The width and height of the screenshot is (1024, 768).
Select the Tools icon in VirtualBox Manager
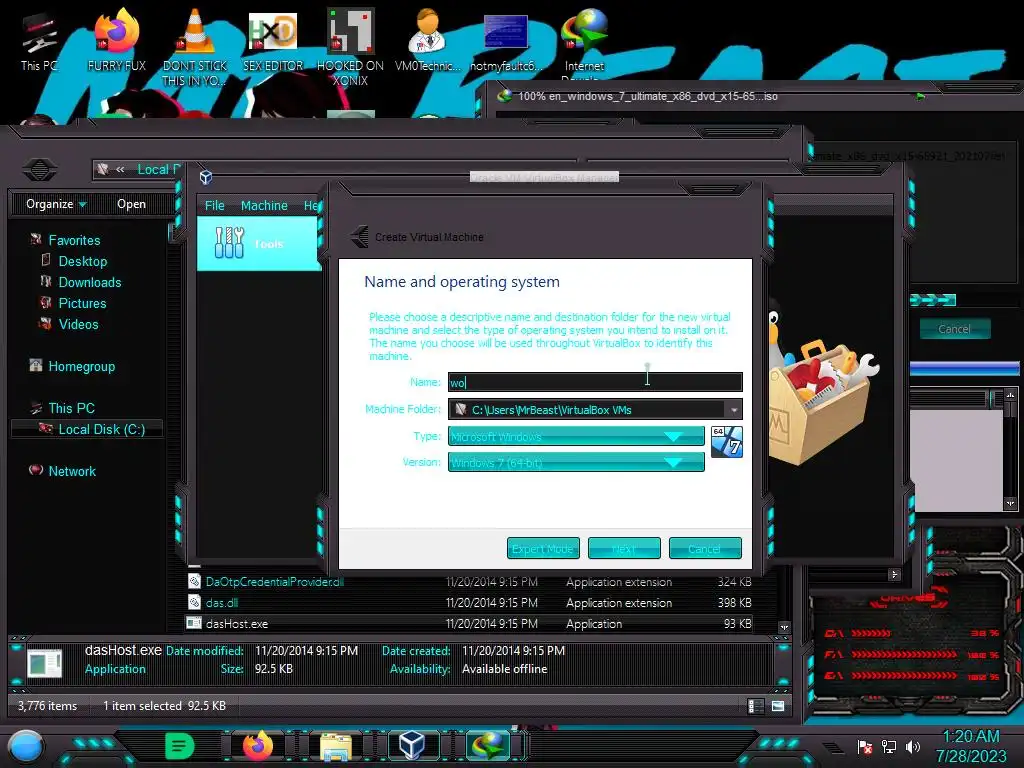[x=229, y=243]
